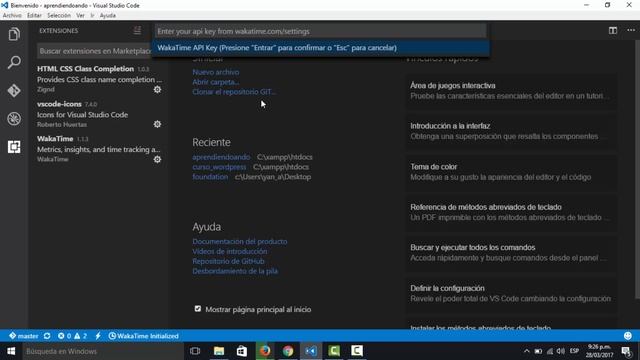Image resolution: width=640 pixels, height=360 pixels.
Task: Open the Explorer view in activity bar
Action: [14, 34]
